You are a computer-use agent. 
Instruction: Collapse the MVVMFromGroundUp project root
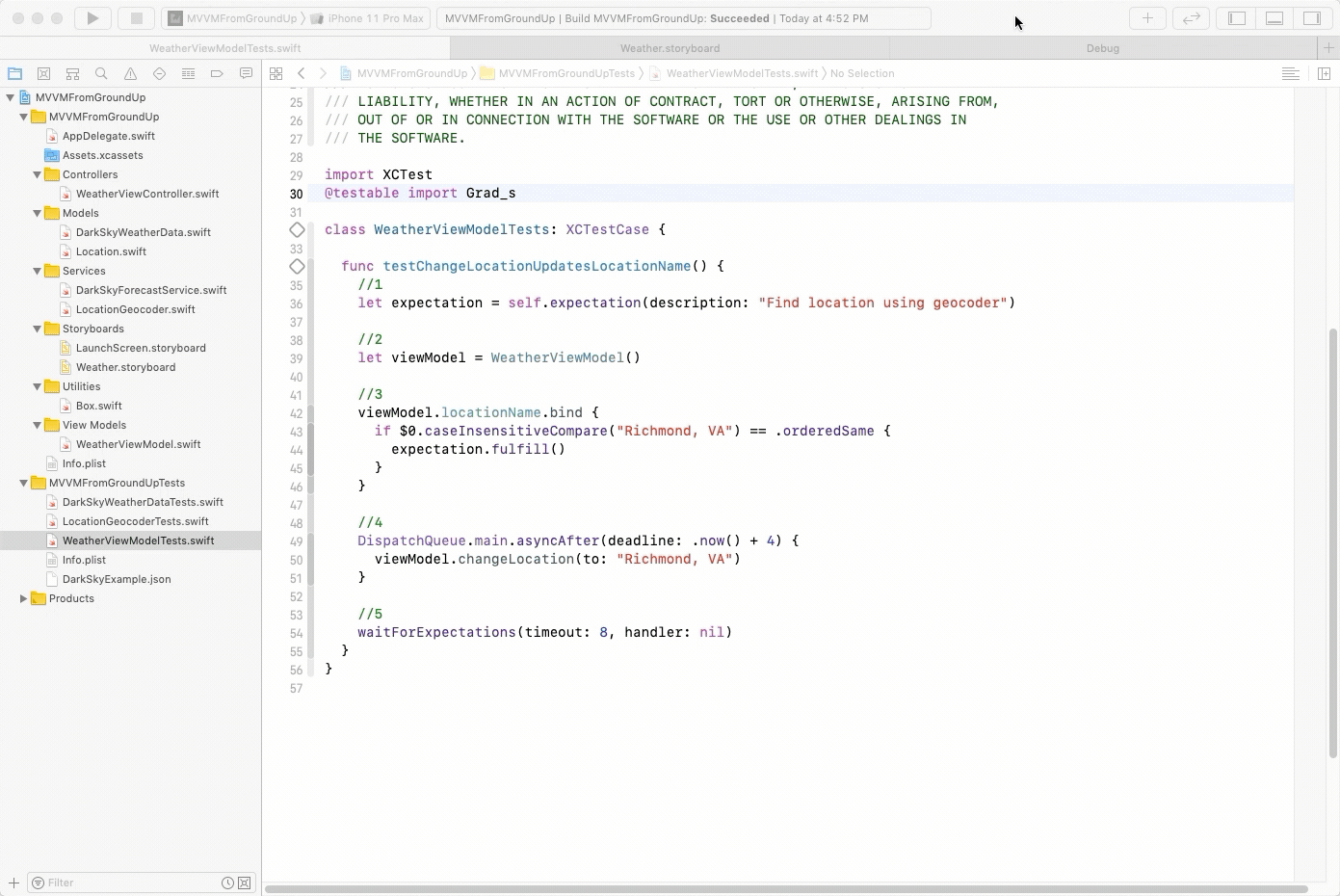11,97
